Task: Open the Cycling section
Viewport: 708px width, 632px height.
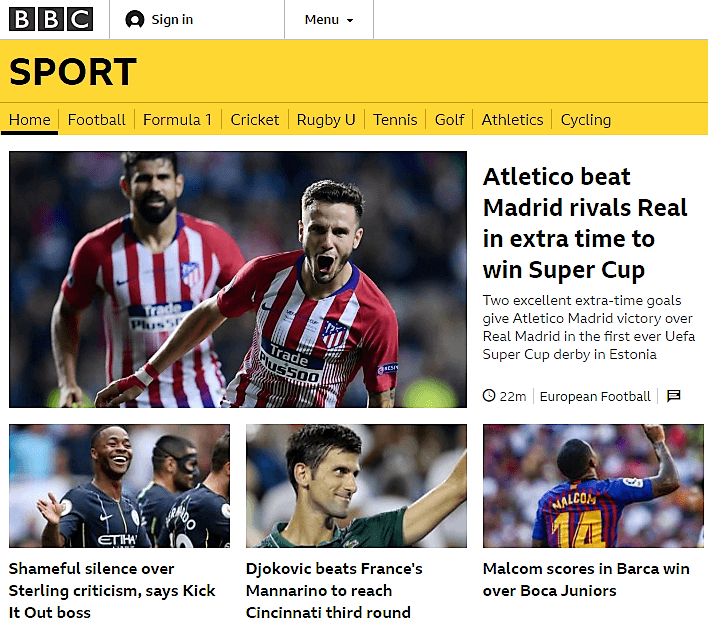Action: 586,120
